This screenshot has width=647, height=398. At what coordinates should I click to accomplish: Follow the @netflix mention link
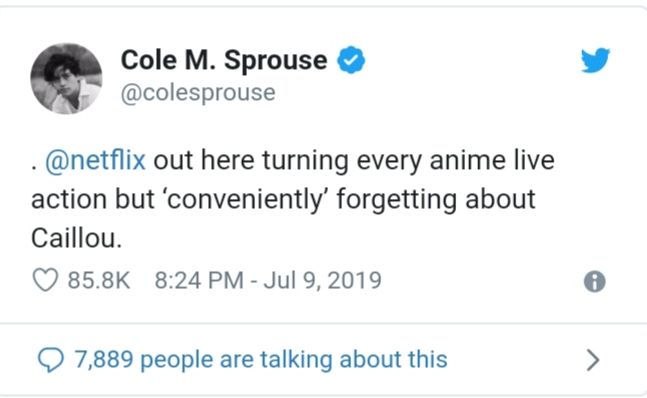coord(95,160)
